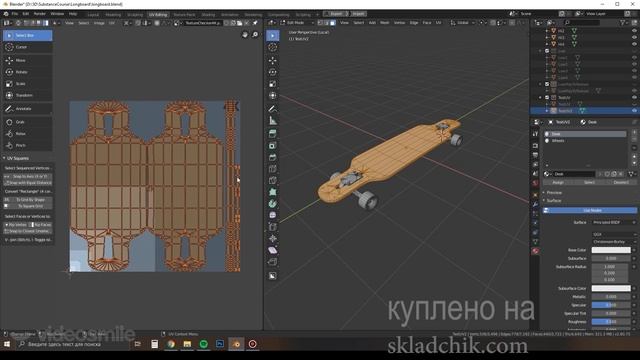Select the Transform tool in UV editor
The width and height of the screenshot is (640, 360).
[27, 95]
